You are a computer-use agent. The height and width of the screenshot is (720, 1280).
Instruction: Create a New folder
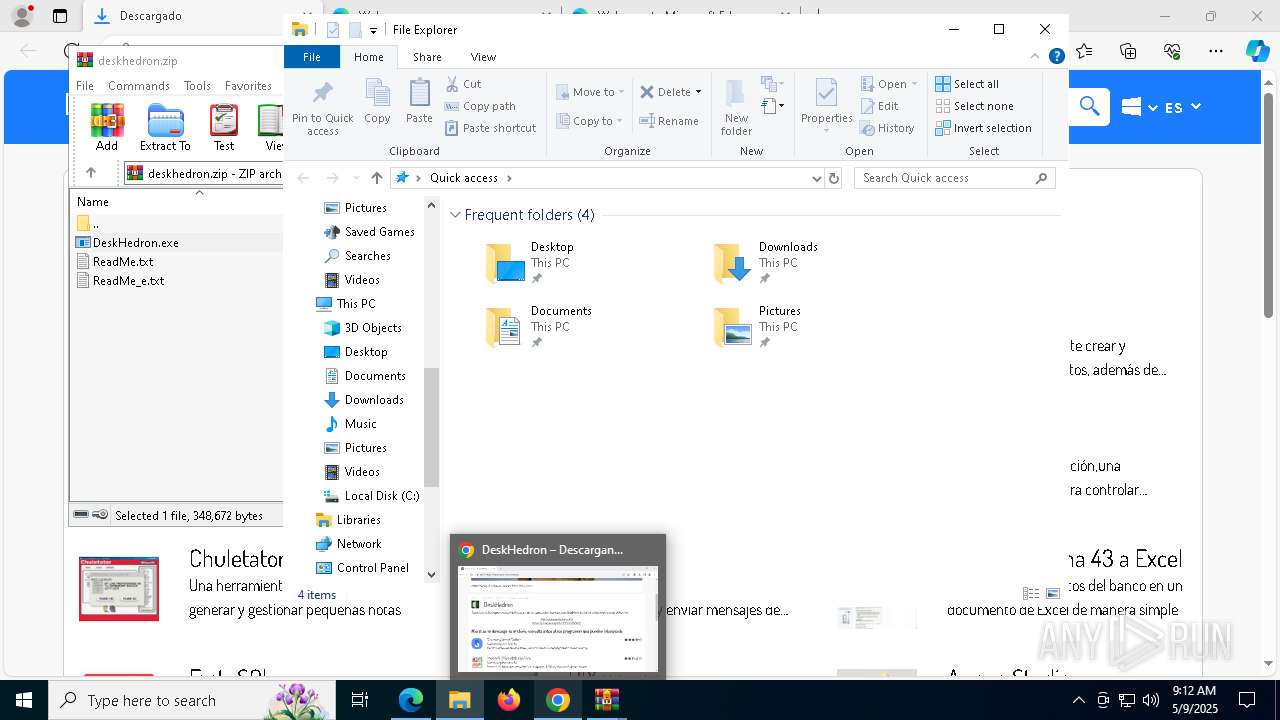(x=736, y=107)
